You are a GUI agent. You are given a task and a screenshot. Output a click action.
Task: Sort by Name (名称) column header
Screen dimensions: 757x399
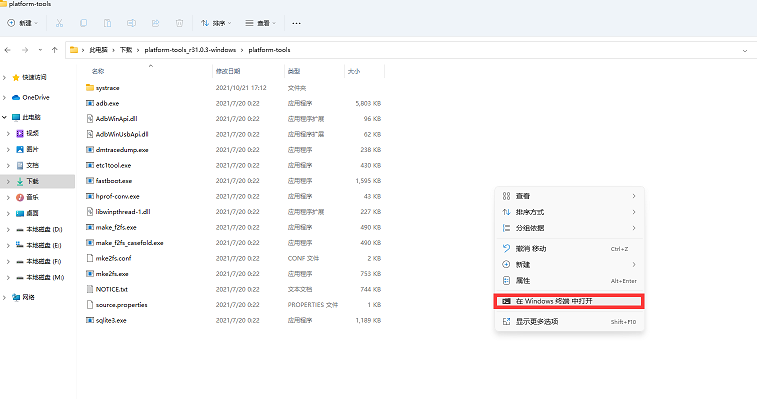pyautogui.click(x=98, y=71)
